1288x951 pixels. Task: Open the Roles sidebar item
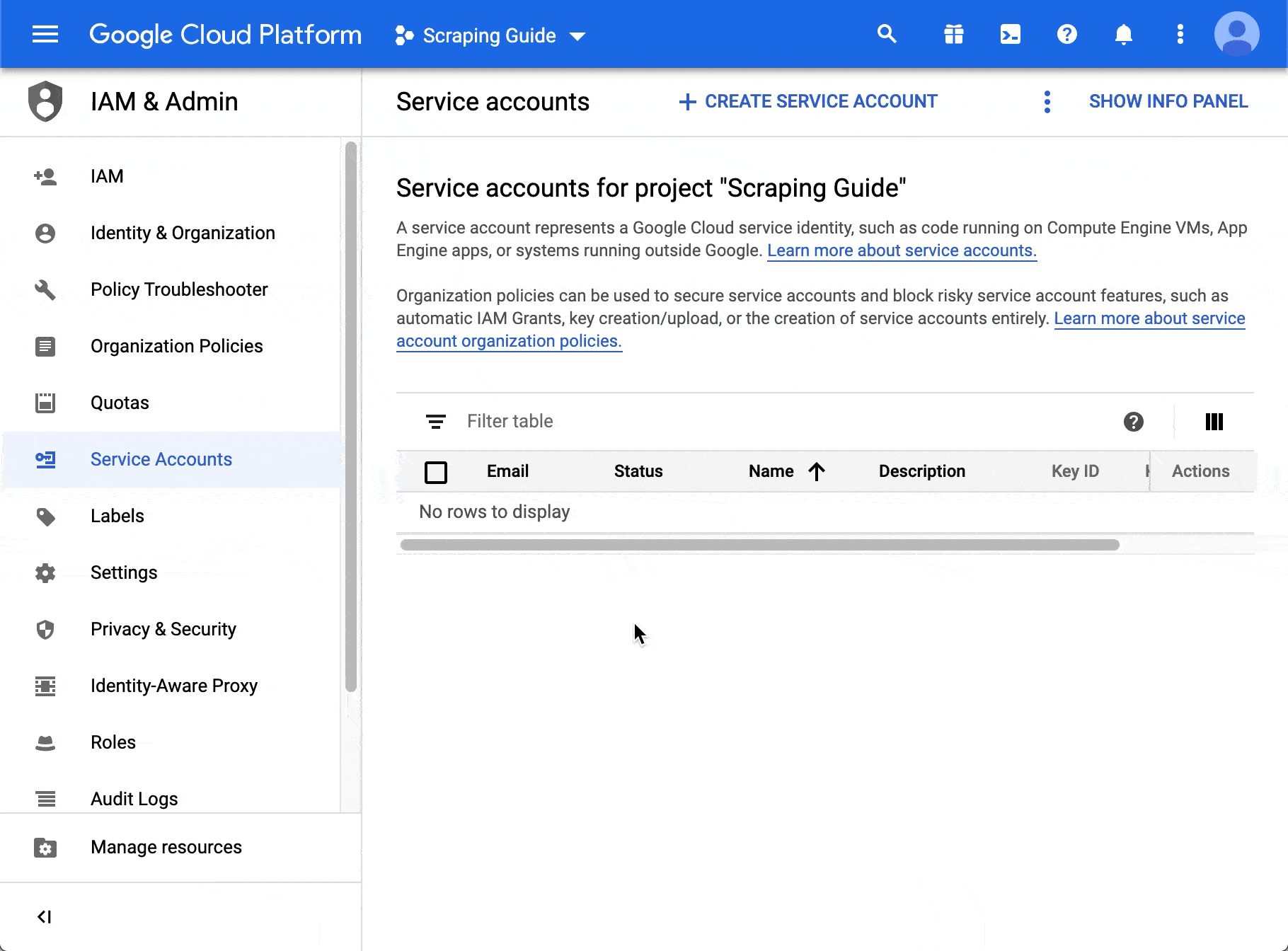coord(113,742)
